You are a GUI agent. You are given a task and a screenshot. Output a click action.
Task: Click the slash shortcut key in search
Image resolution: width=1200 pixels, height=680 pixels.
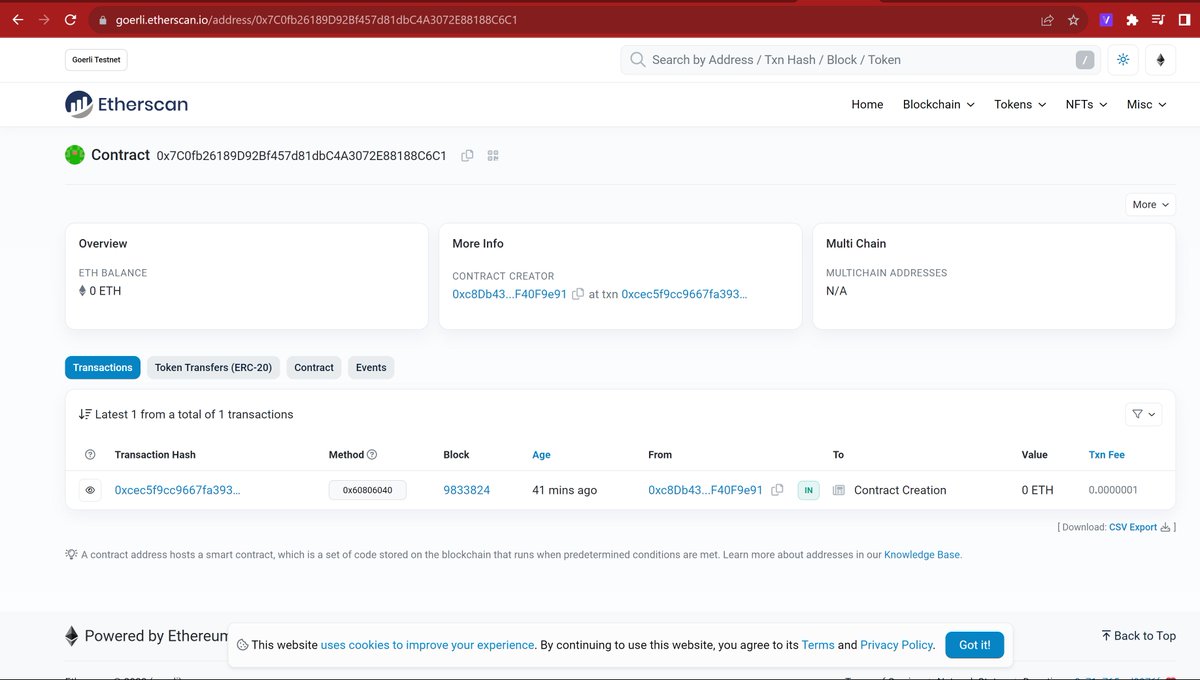click(x=1085, y=60)
